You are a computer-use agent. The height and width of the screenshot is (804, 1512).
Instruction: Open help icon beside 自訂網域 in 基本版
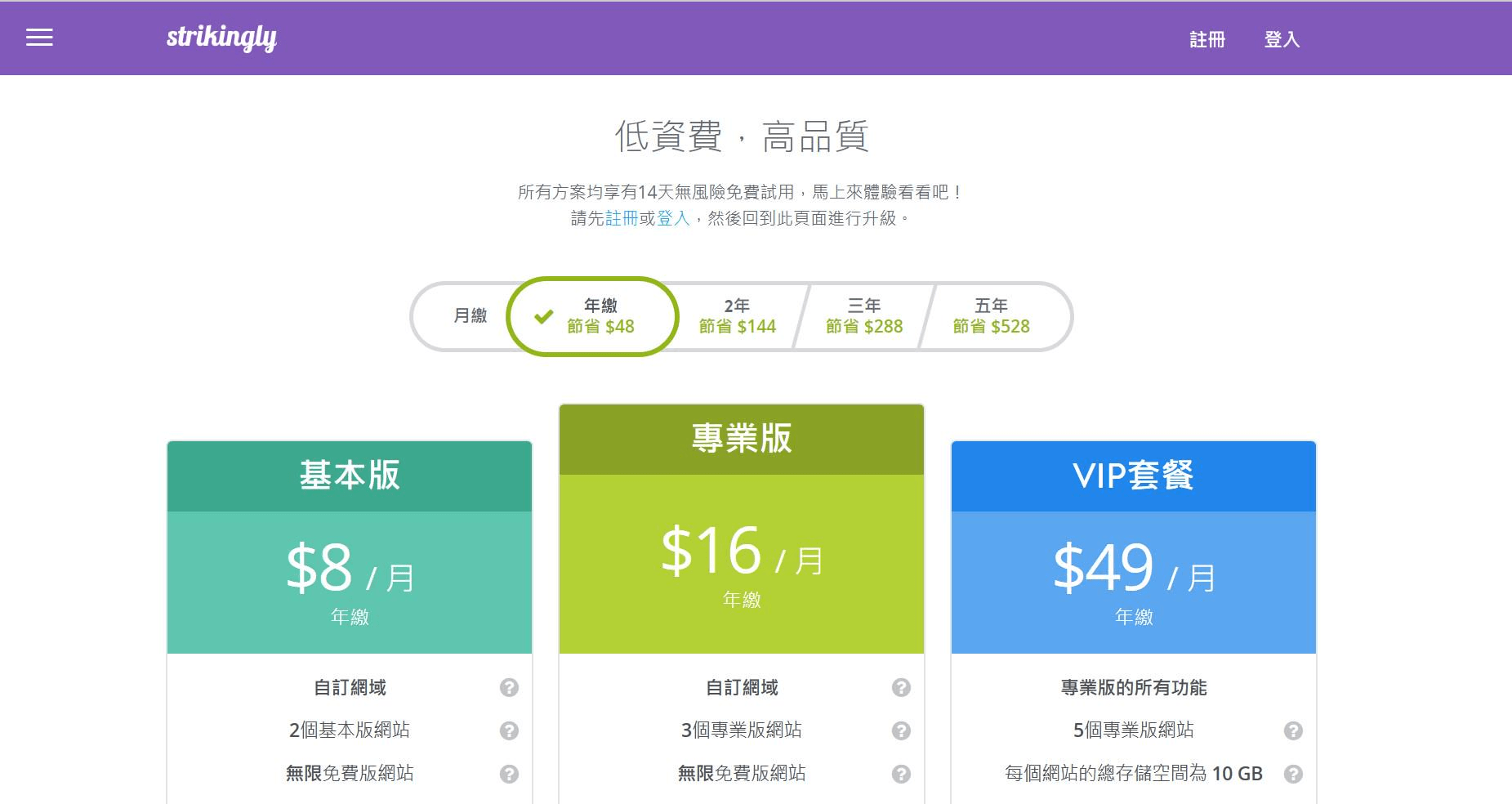click(509, 688)
